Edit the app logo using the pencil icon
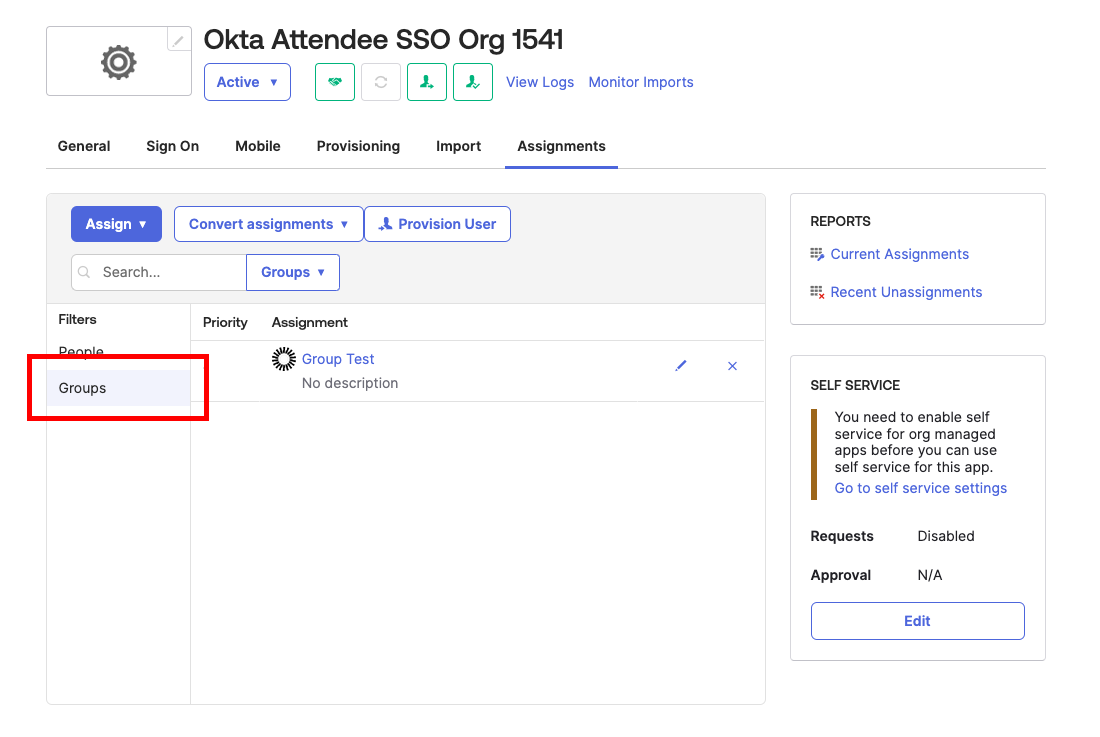The height and width of the screenshot is (737, 1100). pyautogui.click(x=179, y=40)
